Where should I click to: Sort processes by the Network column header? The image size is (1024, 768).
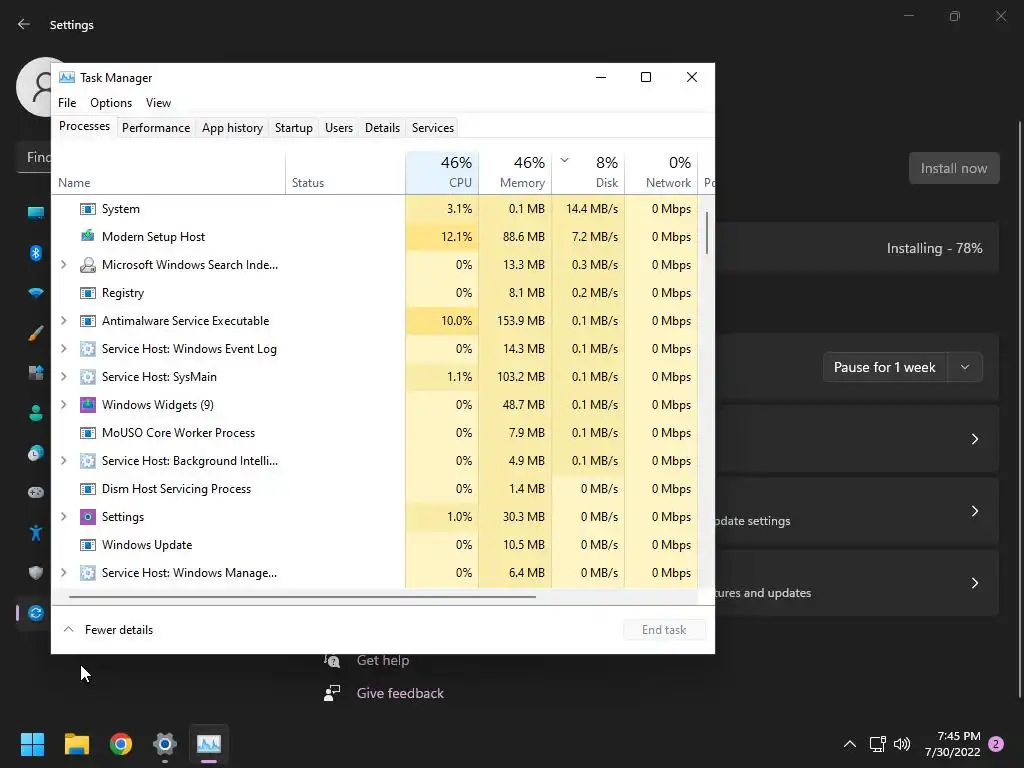[x=661, y=172]
